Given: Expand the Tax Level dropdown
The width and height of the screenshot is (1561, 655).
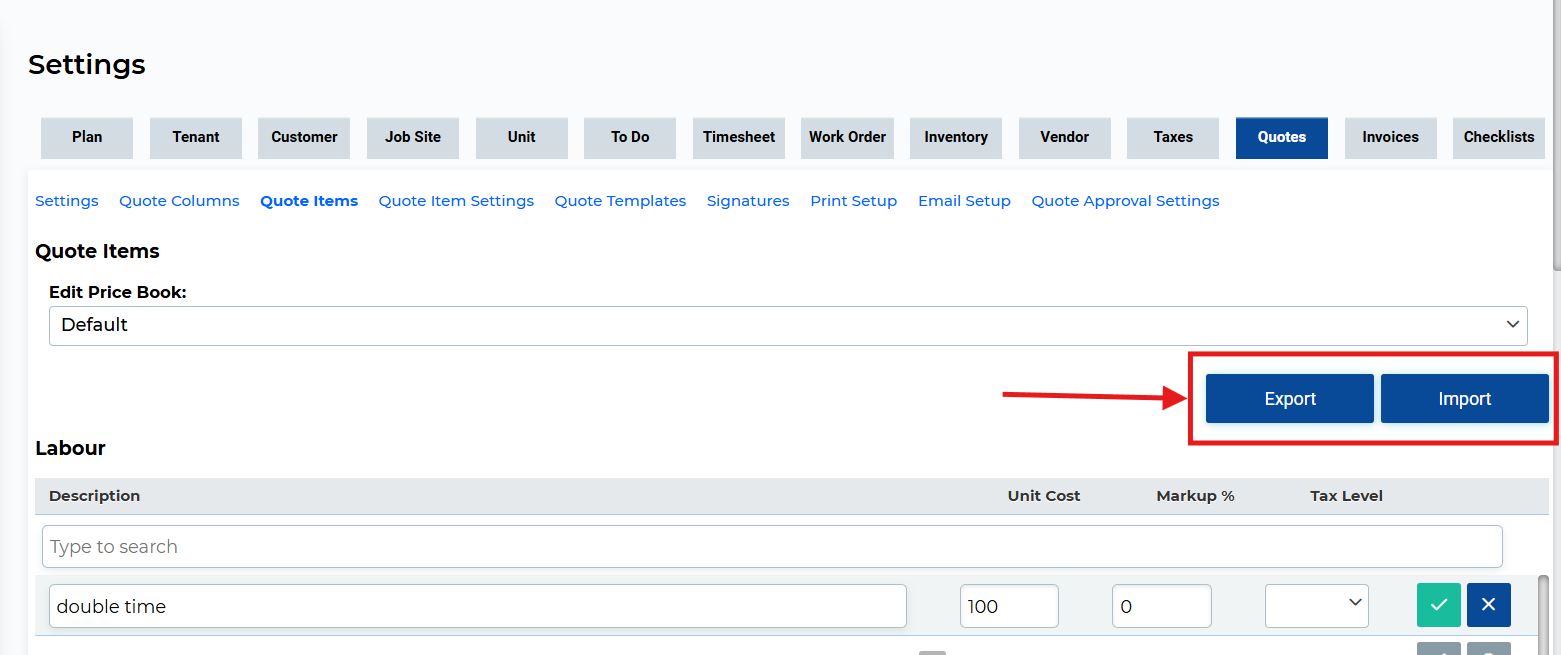Looking at the screenshot, I should pyautogui.click(x=1316, y=605).
